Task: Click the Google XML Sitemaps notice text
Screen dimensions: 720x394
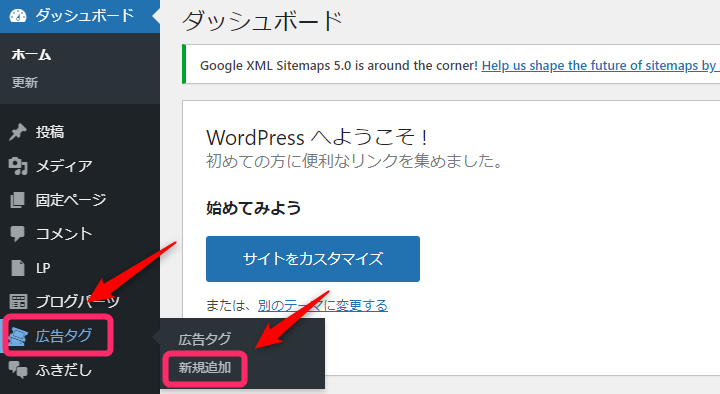Action: click(x=339, y=66)
